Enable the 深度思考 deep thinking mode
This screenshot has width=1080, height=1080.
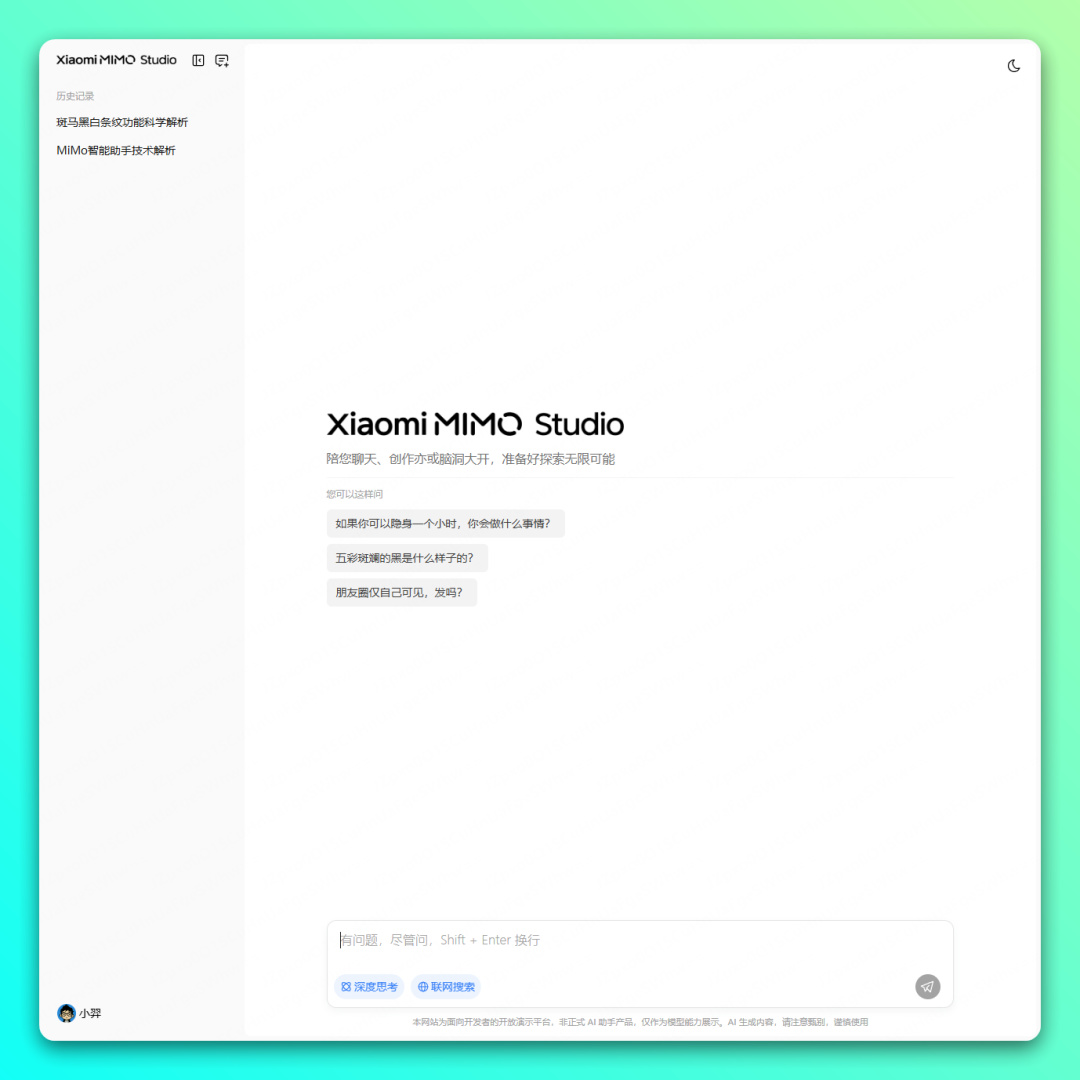click(x=369, y=987)
